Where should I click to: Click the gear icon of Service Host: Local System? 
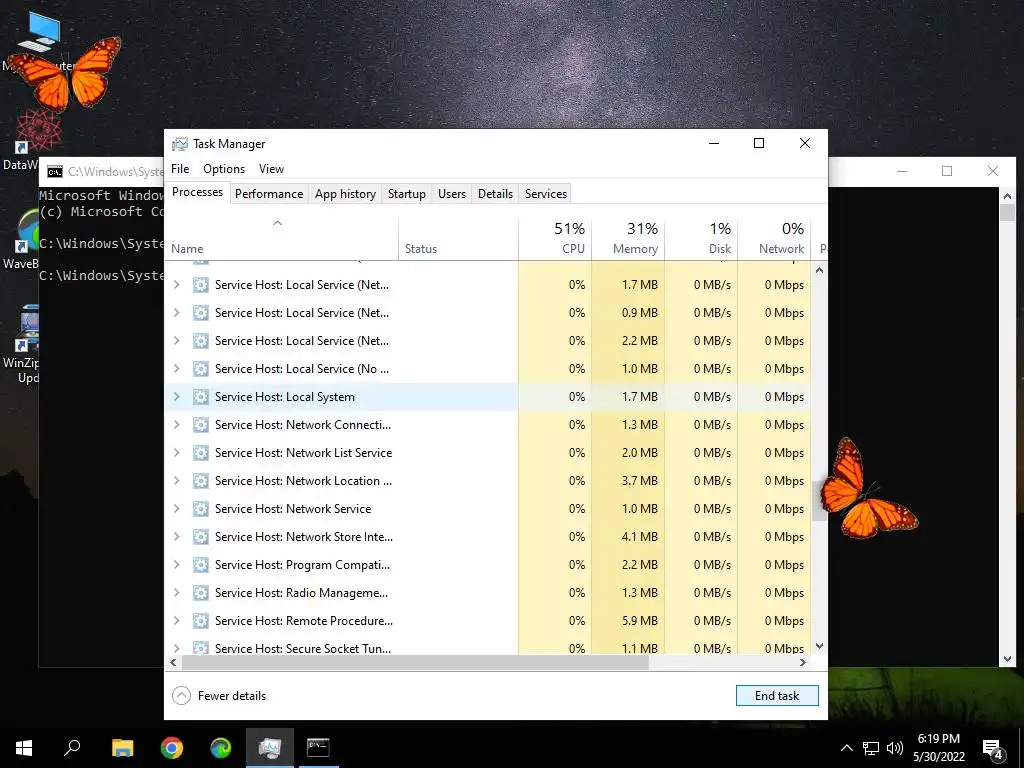click(x=200, y=396)
